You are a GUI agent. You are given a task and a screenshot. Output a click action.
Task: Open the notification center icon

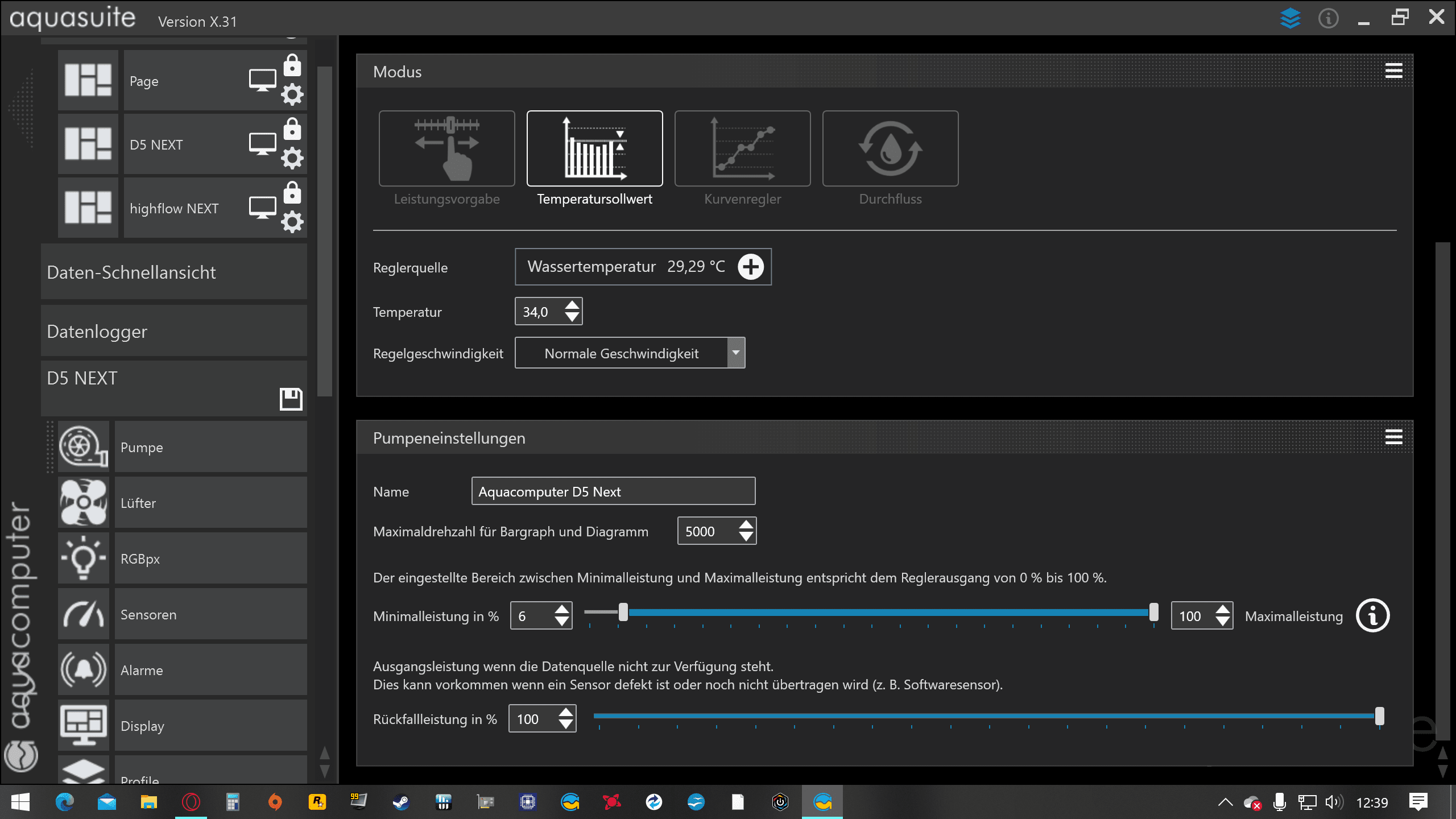tap(1418, 803)
